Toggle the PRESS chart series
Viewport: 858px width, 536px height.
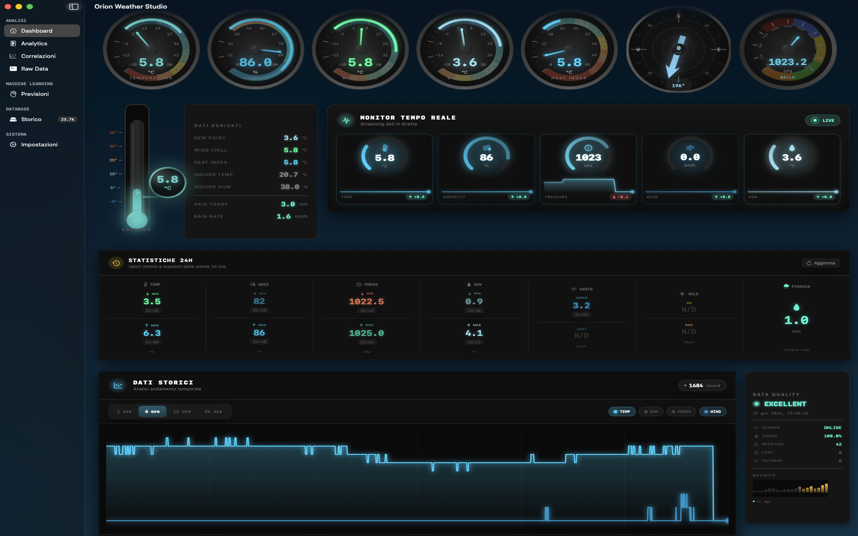point(681,411)
